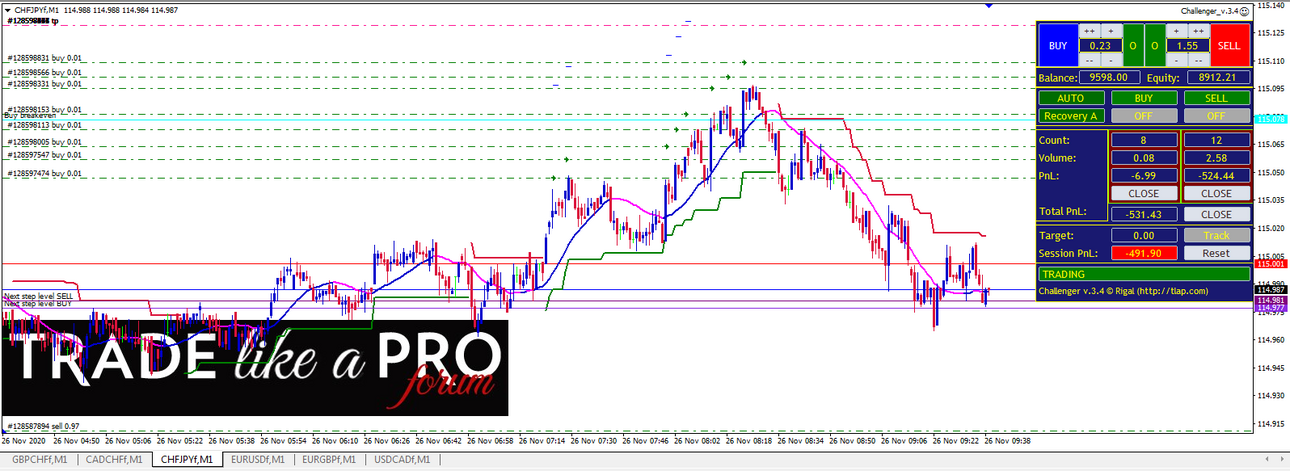
Task: Toggle the OFF switch under the BUY mode button
Action: 1144,116
